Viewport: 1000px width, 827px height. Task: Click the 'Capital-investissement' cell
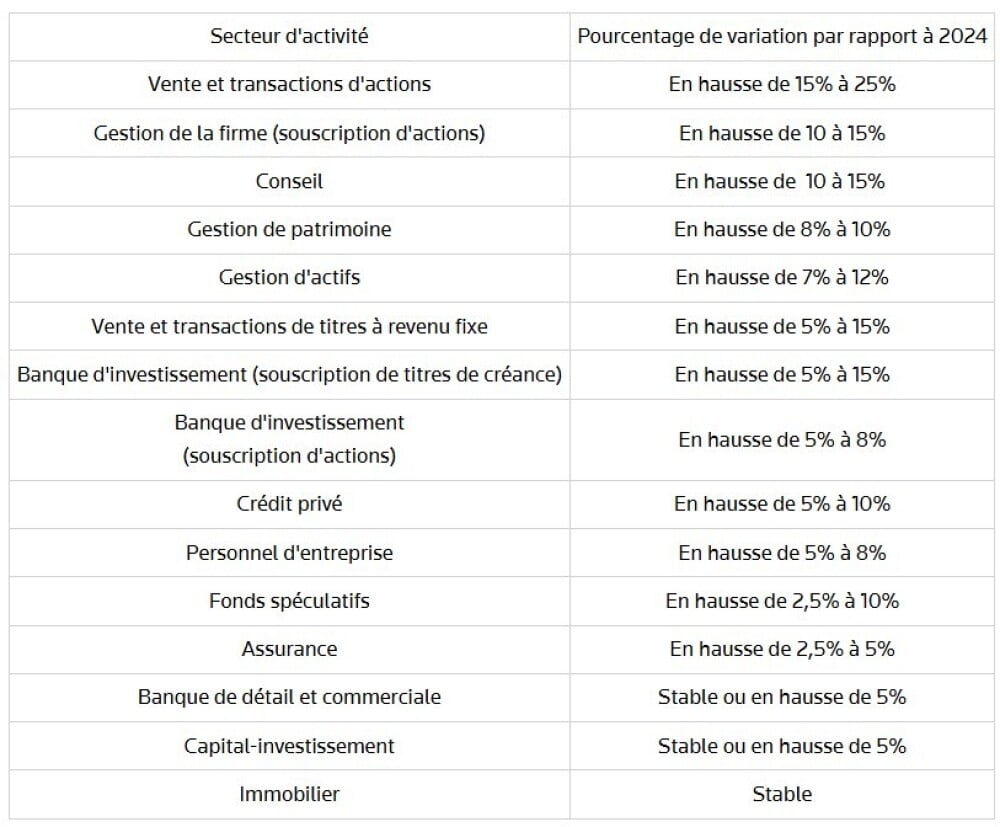(289, 746)
